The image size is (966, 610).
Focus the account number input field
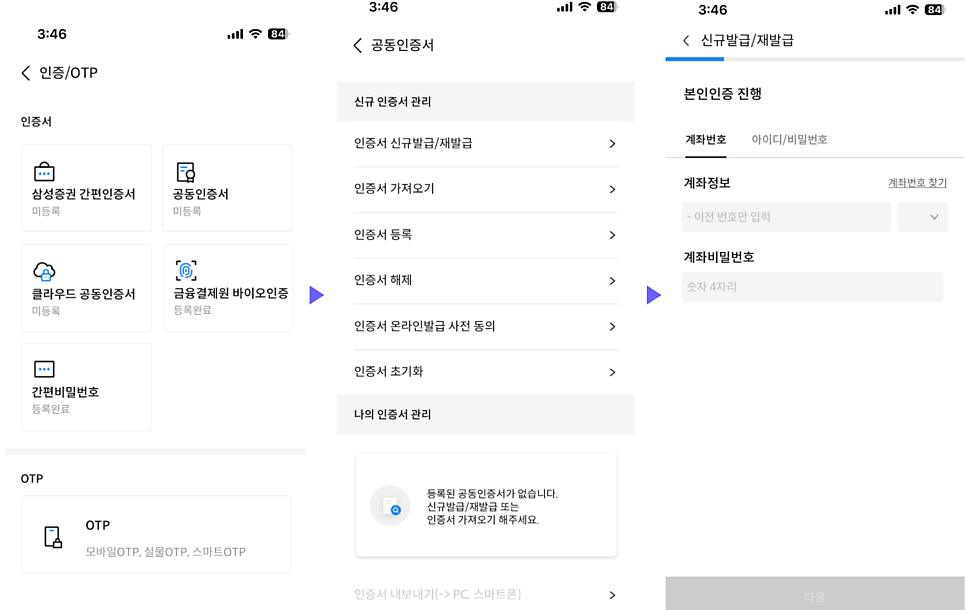coord(786,217)
